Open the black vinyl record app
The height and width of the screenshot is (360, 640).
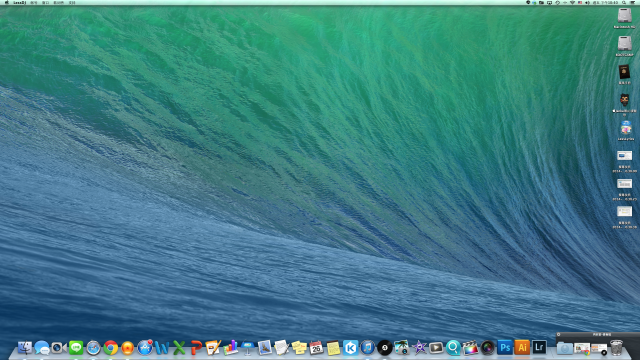(x=384, y=347)
